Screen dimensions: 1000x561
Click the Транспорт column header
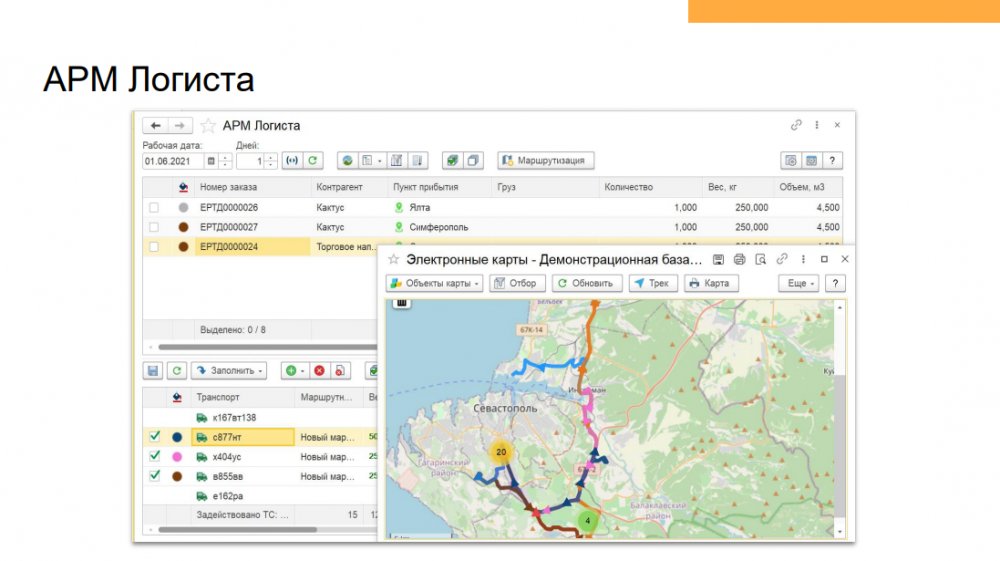217,397
